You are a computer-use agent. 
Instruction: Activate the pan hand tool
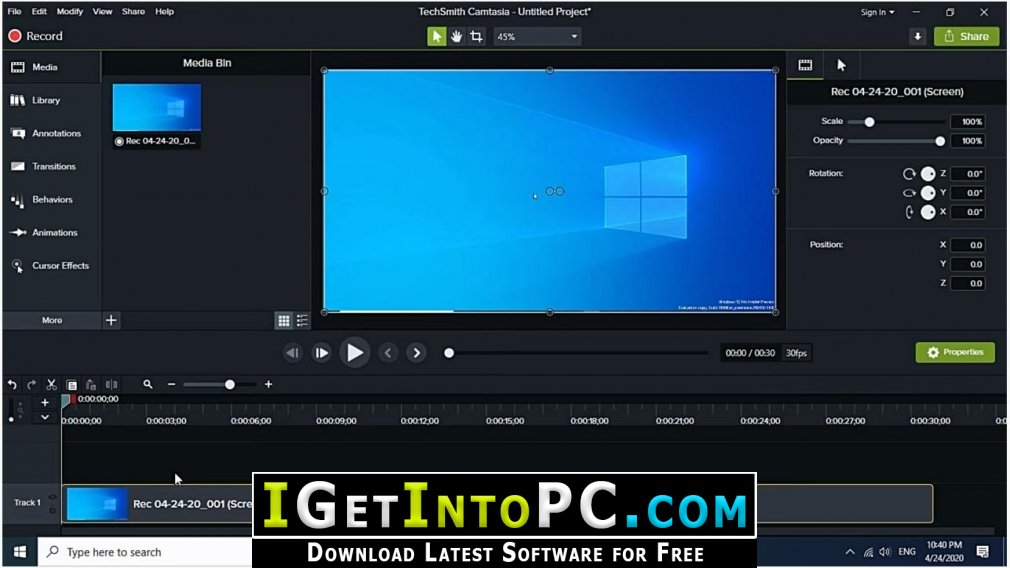coord(456,37)
